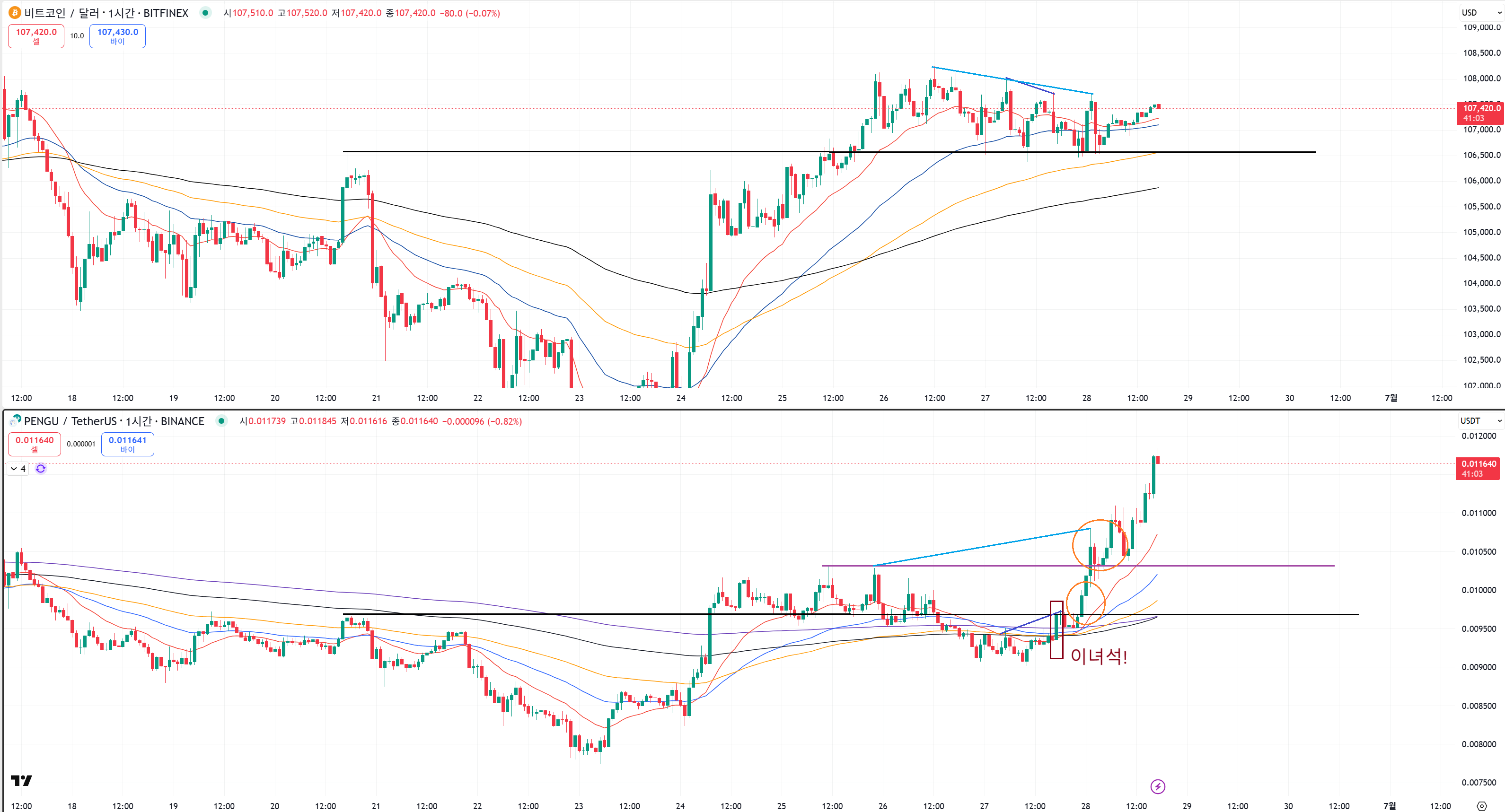Click PENGU market status green dot
The width and height of the screenshot is (1505, 812).
pos(221,420)
